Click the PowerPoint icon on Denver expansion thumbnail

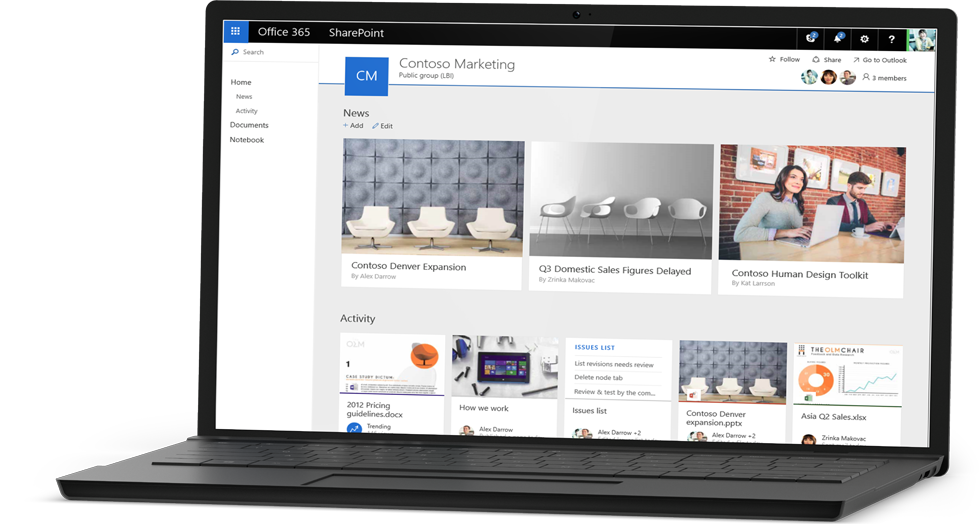[x=692, y=395]
